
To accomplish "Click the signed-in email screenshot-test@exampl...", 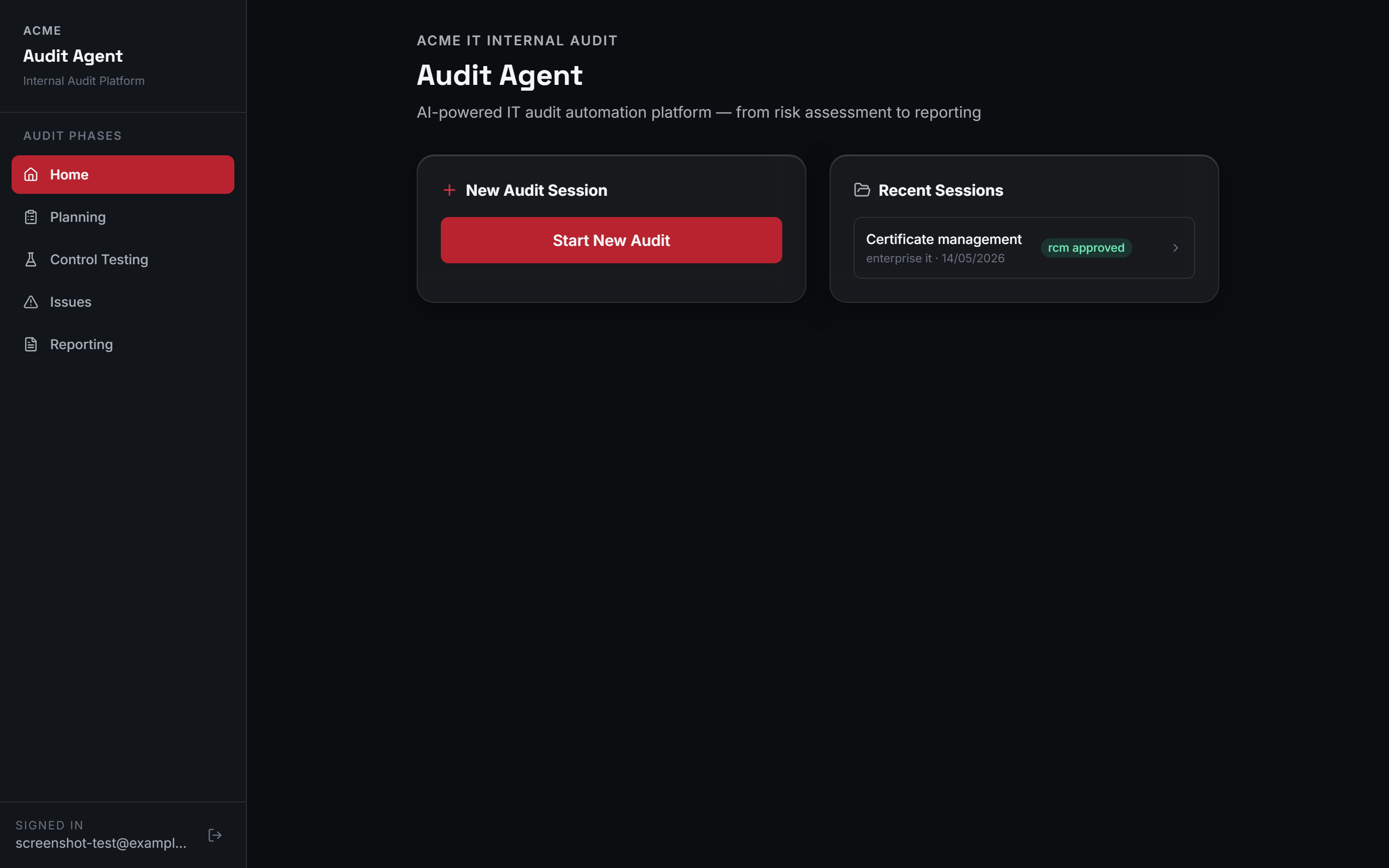I will (101, 843).
